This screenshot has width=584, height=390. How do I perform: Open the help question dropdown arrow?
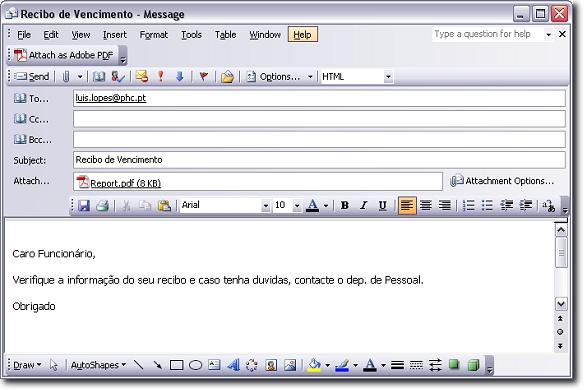(548, 35)
